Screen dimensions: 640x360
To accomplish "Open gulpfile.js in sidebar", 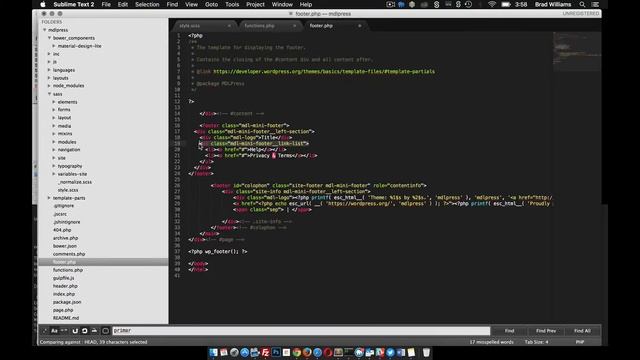I will 64,278.
